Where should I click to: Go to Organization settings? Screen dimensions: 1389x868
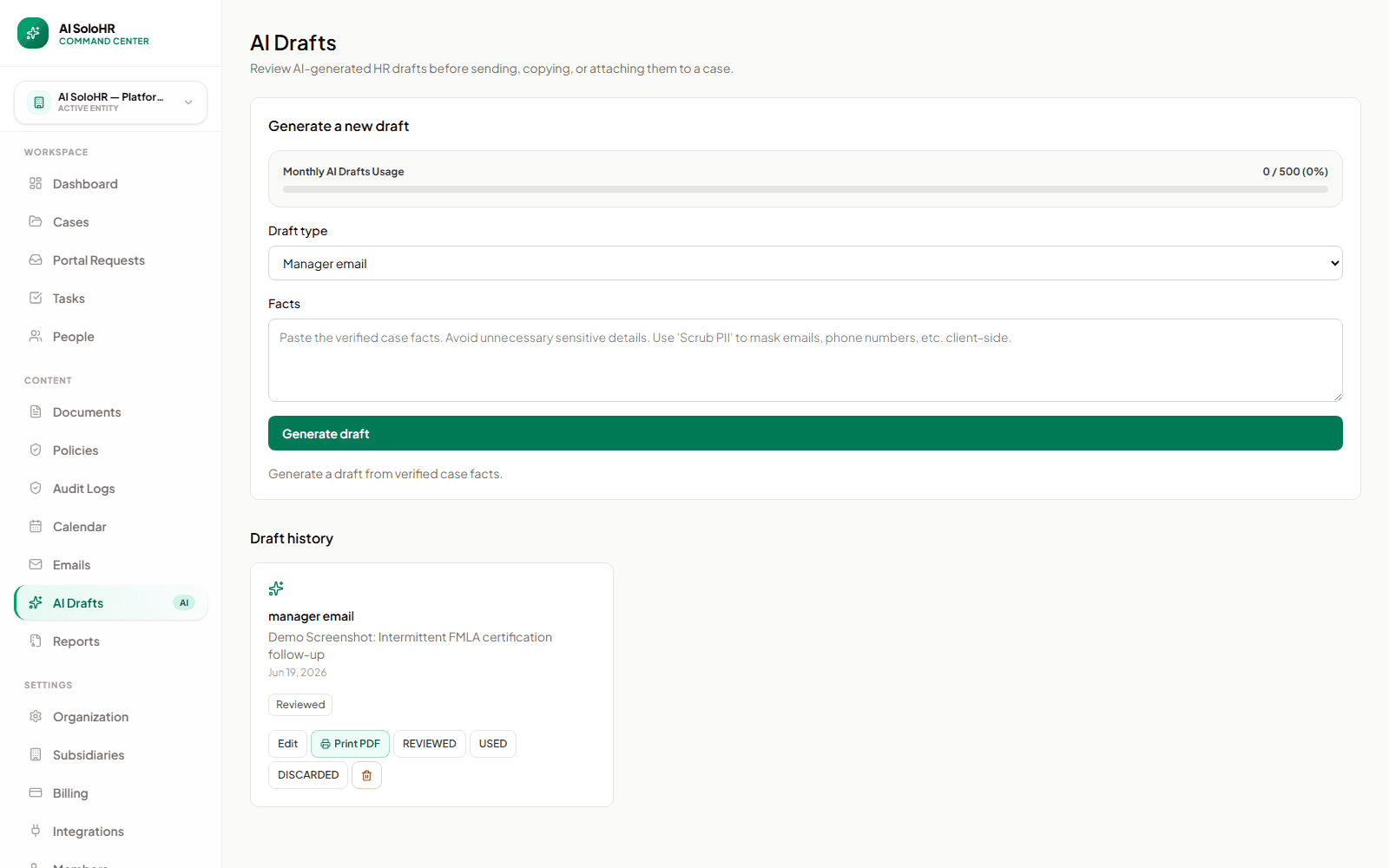pos(111,717)
